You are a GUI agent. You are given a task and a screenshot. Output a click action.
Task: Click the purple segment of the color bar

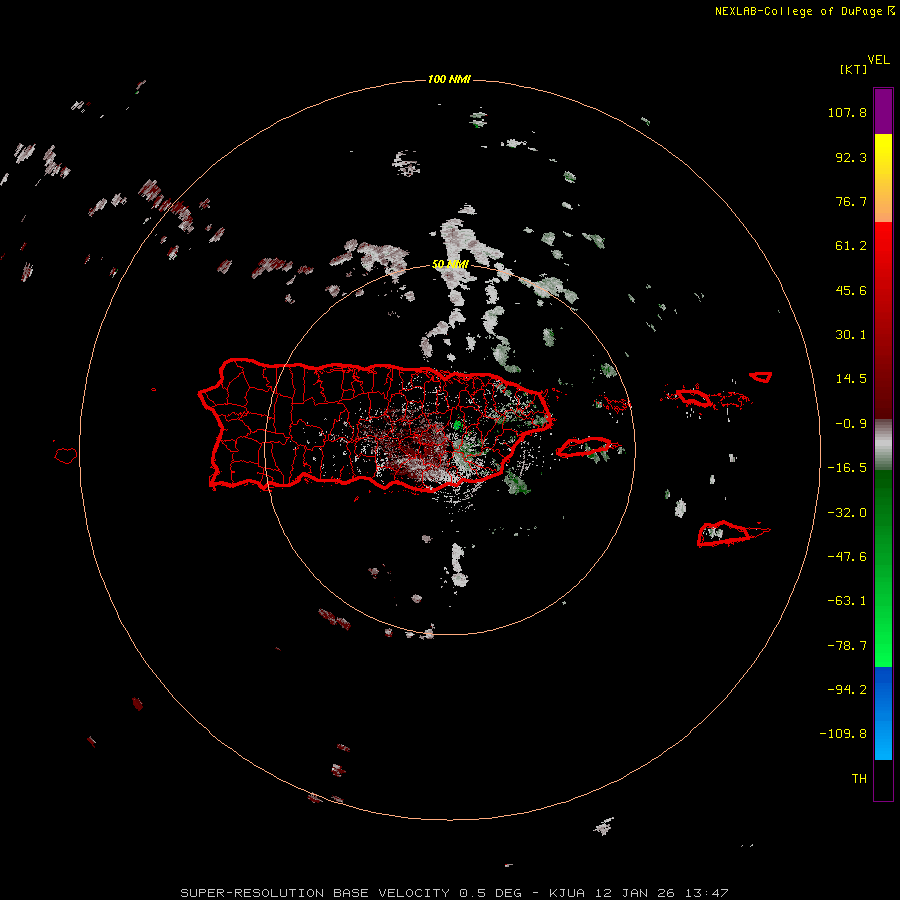pyautogui.click(x=883, y=111)
